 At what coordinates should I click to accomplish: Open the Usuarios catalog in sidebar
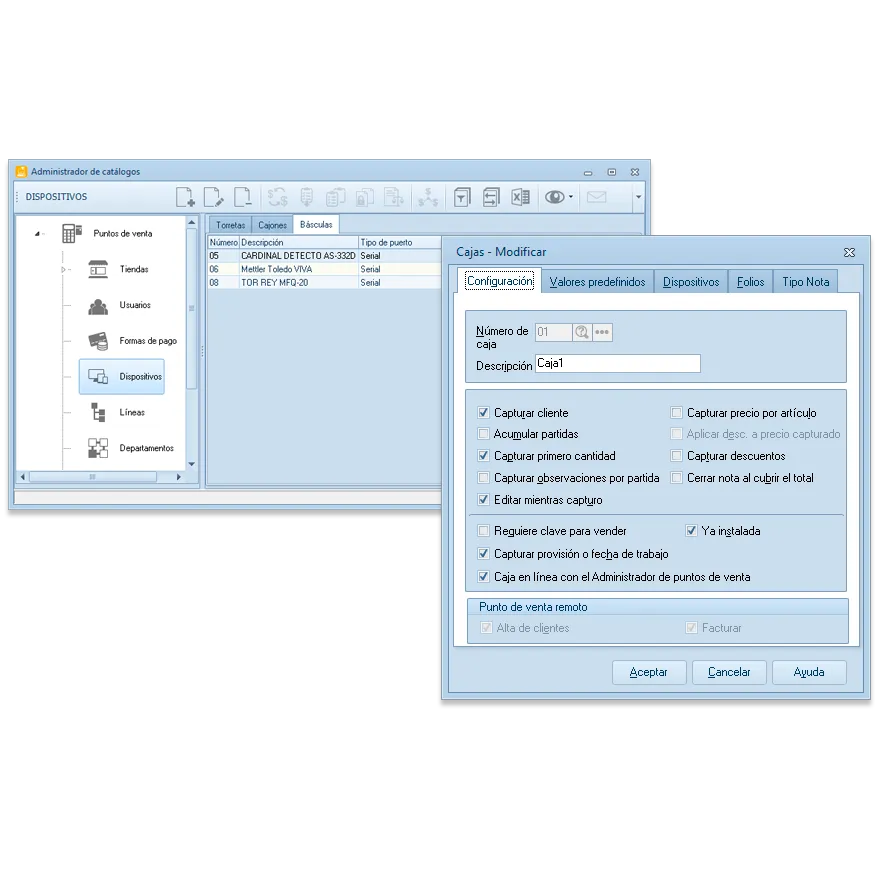click(x=134, y=305)
